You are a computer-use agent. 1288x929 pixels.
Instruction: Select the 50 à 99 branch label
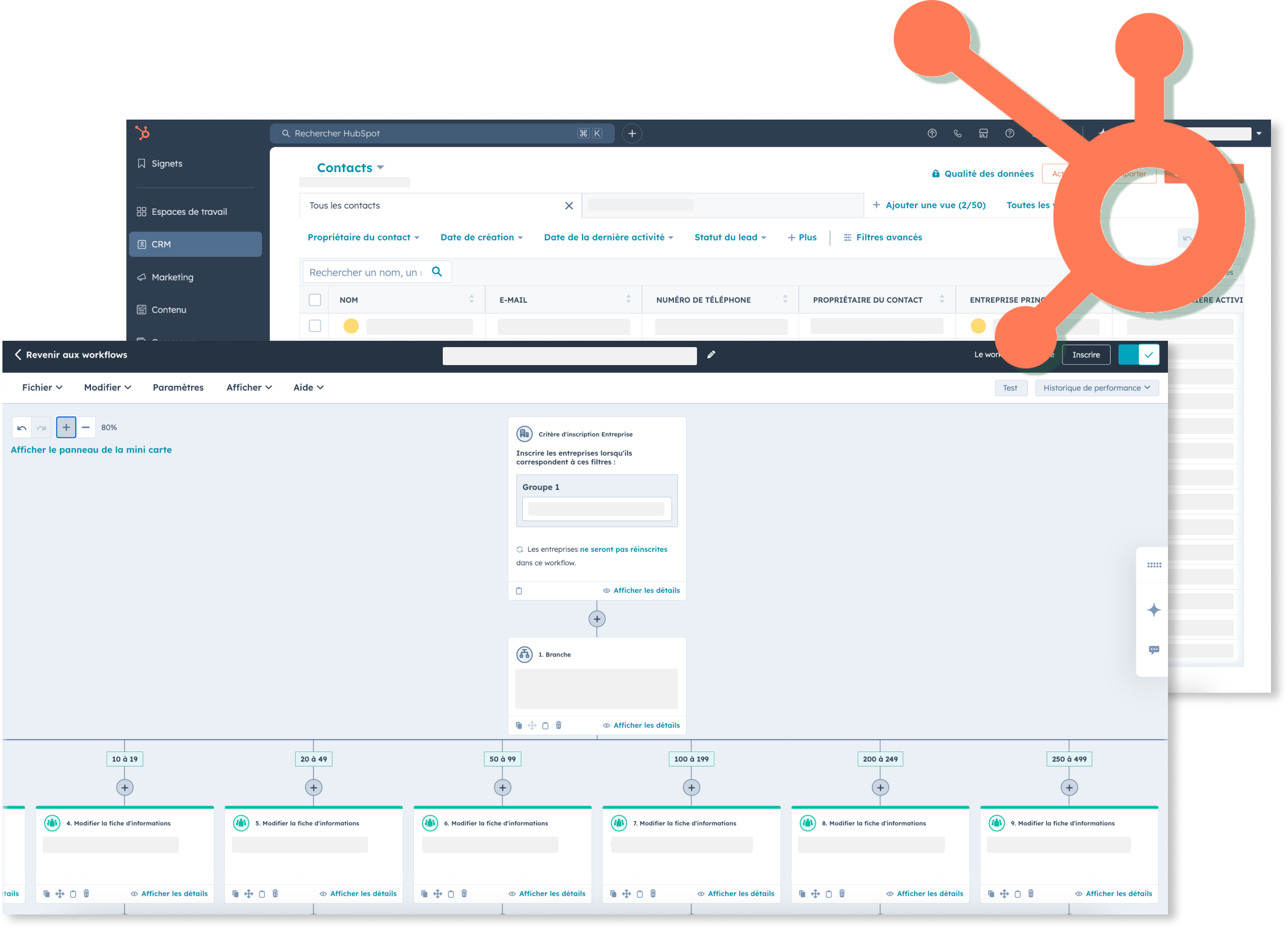point(502,759)
